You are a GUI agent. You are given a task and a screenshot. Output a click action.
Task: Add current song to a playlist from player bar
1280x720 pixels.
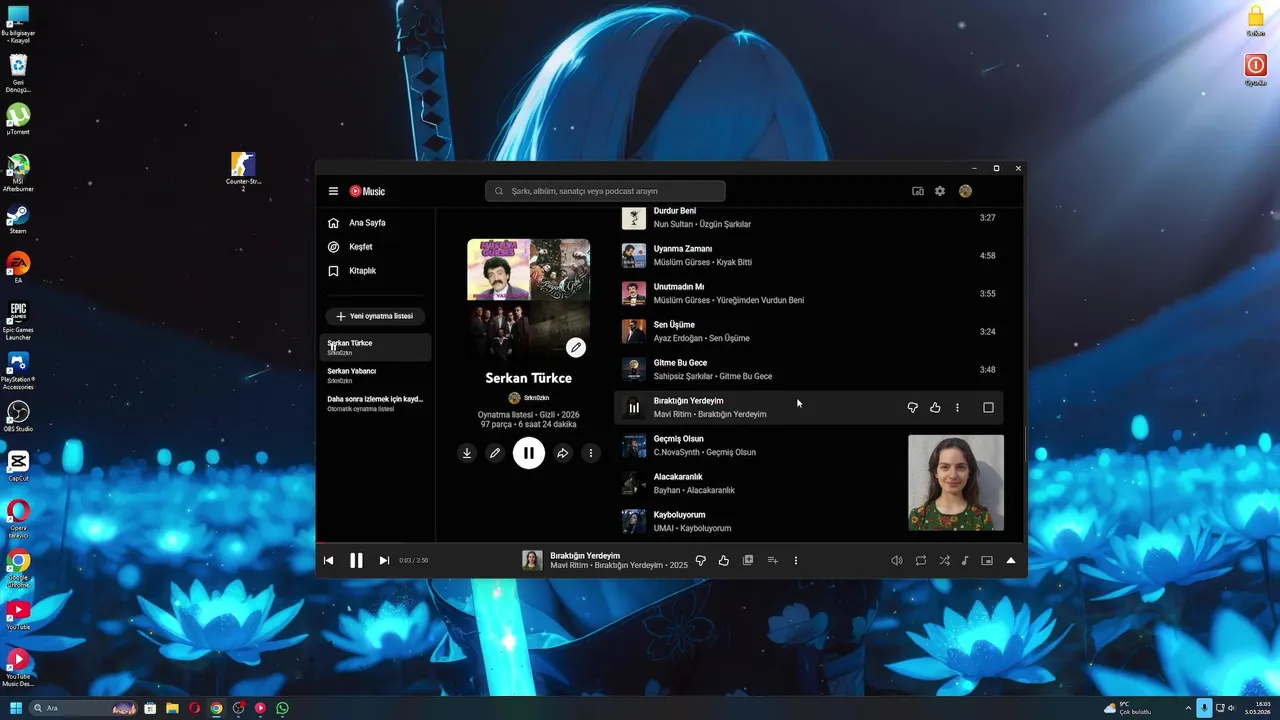[772, 560]
